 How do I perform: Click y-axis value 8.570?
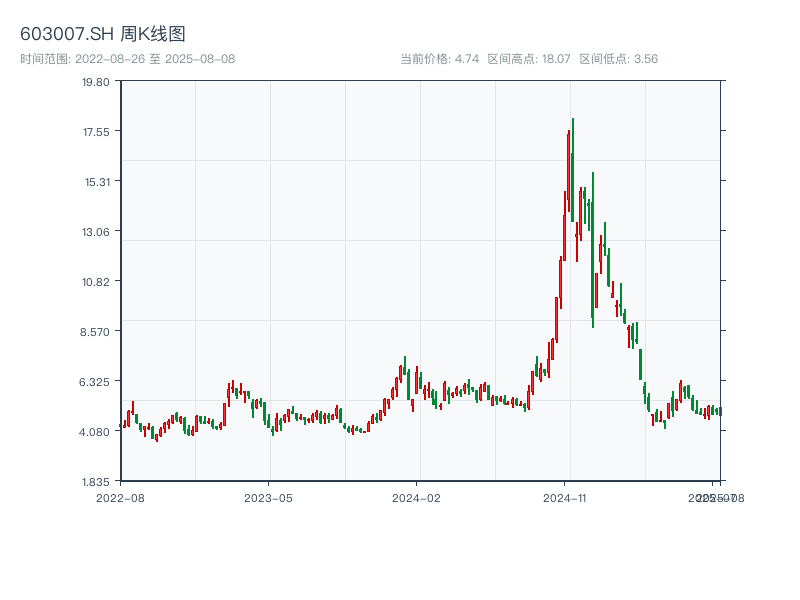click(x=94, y=332)
